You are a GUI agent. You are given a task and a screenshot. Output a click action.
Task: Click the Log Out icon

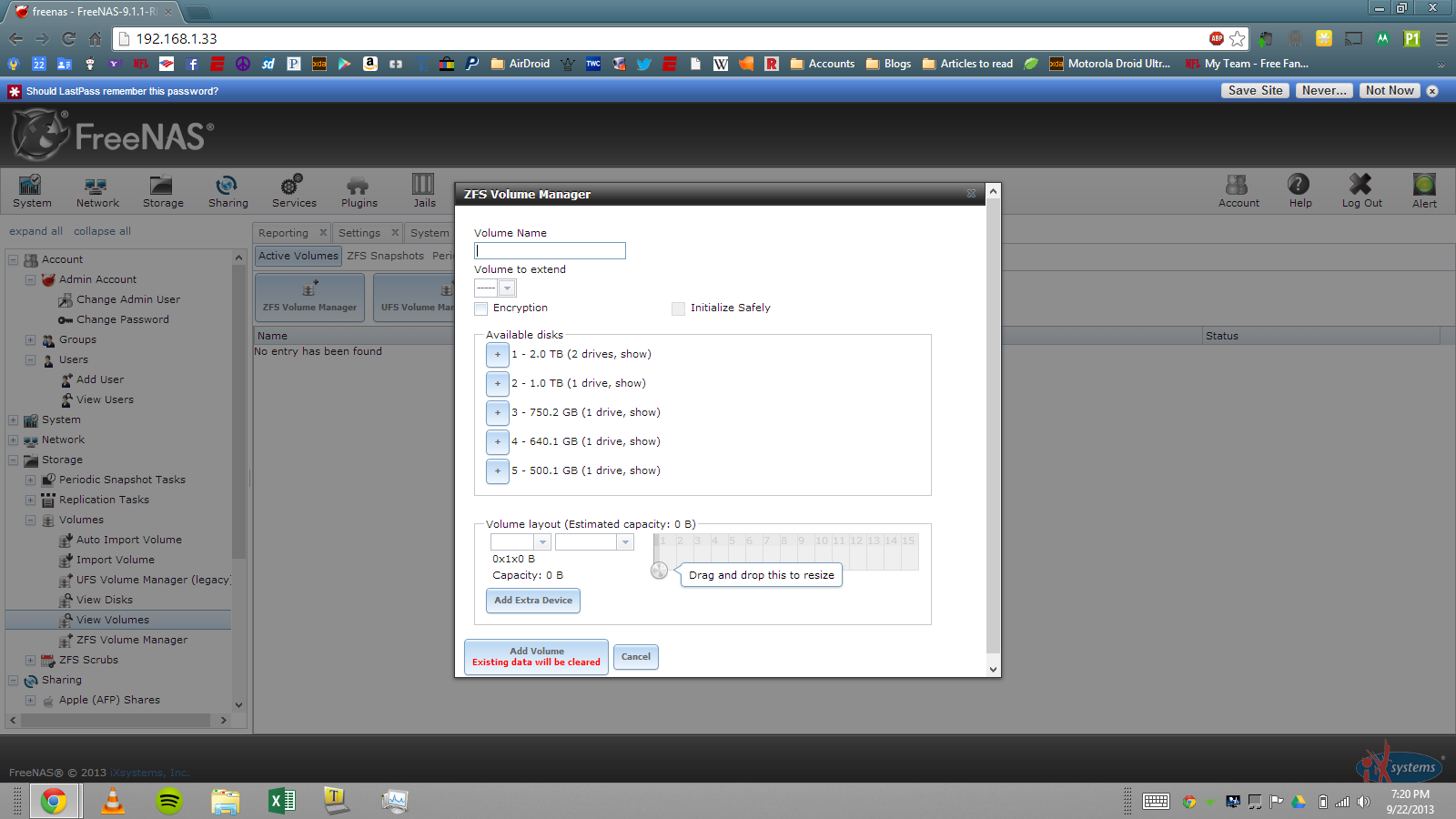pos(1361,190)
